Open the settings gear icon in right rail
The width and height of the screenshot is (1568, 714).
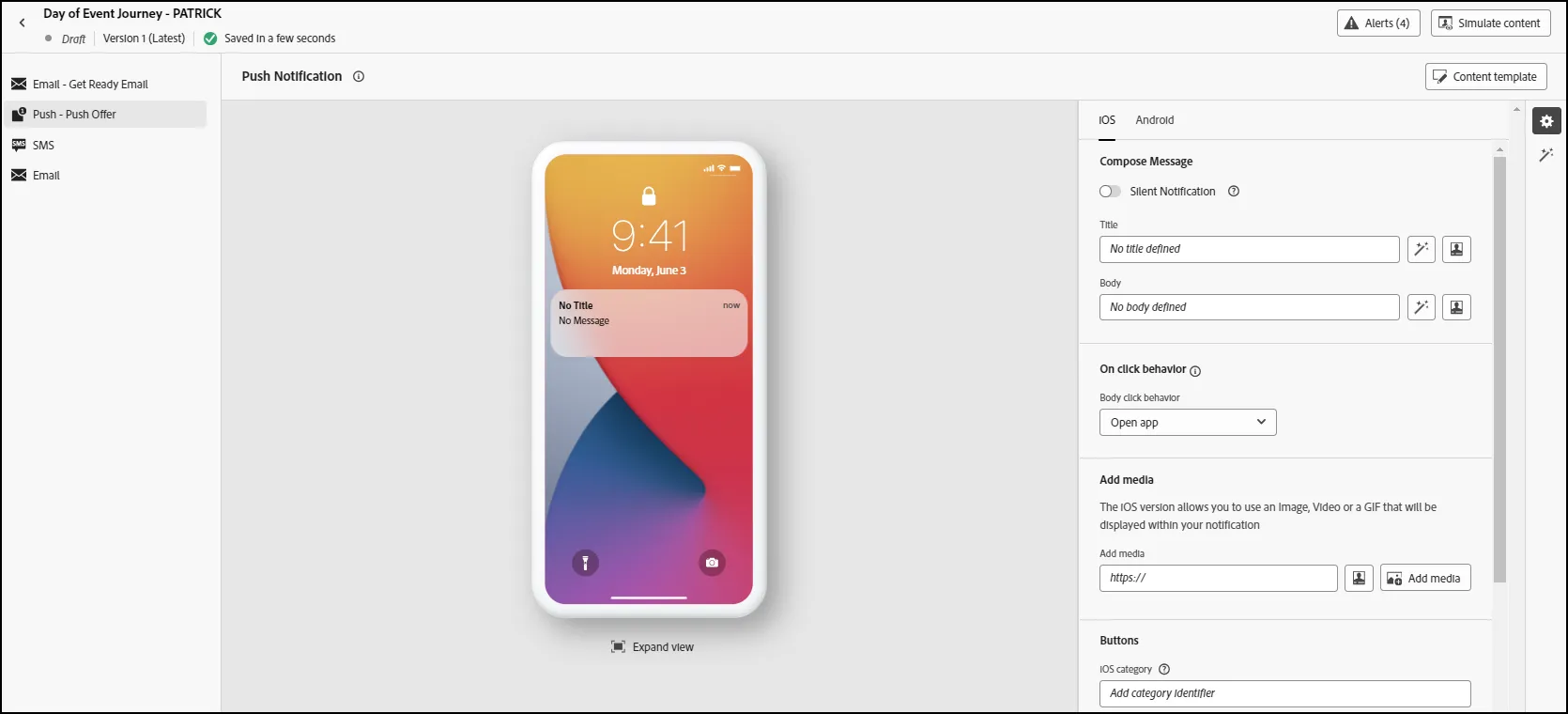[1547, 121]
